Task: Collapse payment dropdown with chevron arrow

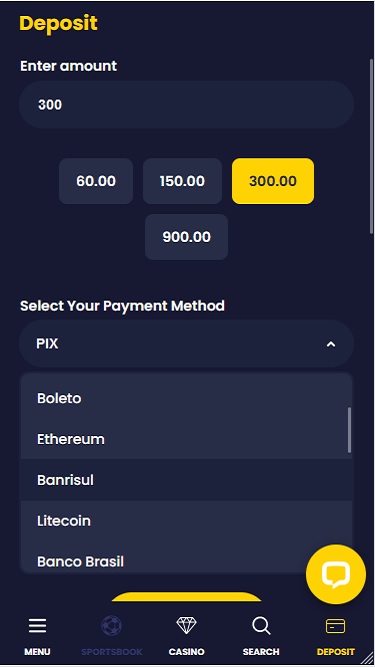Action: [331, 344]
